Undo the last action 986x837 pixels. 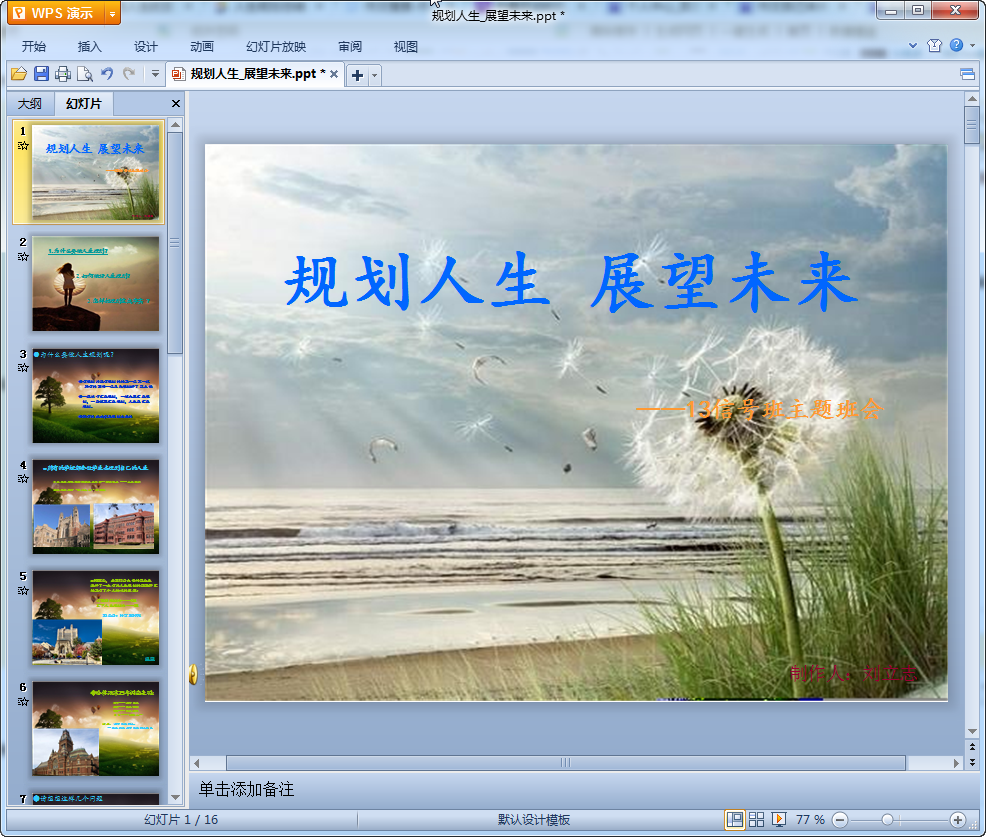[107, 74]
